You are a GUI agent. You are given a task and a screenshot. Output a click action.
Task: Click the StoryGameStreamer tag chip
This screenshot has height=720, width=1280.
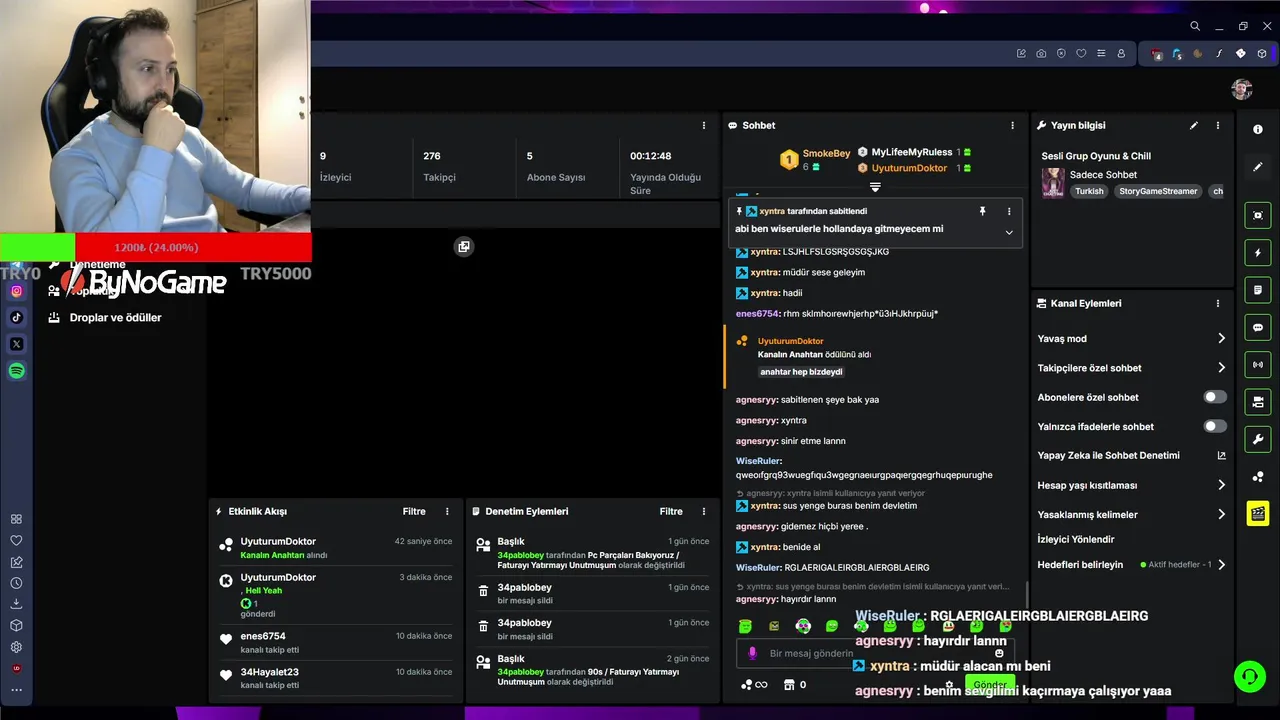coord(1158,192)
